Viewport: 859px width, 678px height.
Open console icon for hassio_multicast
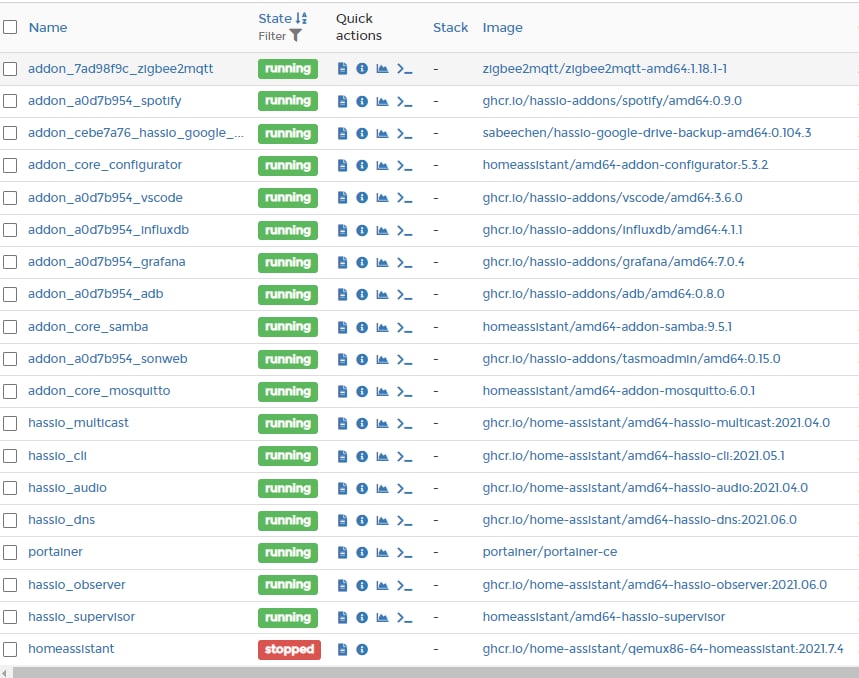click(x=405, y=423)
